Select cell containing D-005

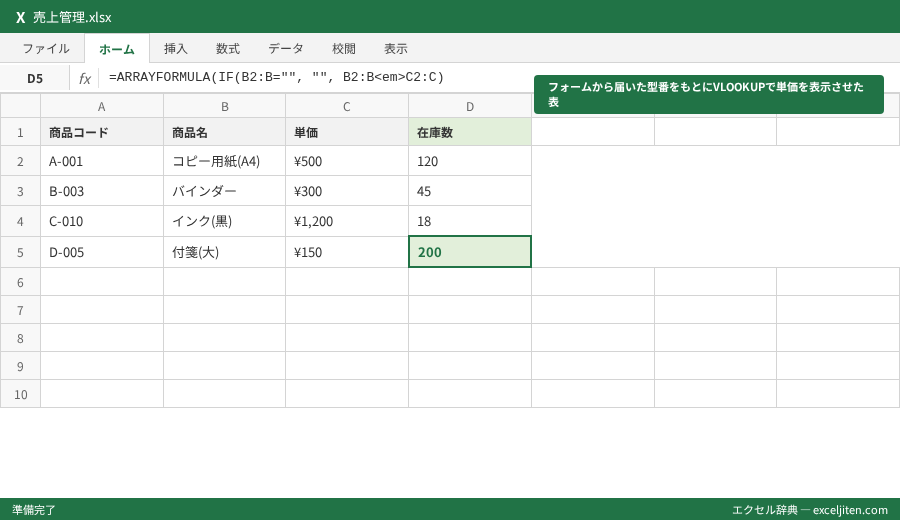[x=102, y=252]
